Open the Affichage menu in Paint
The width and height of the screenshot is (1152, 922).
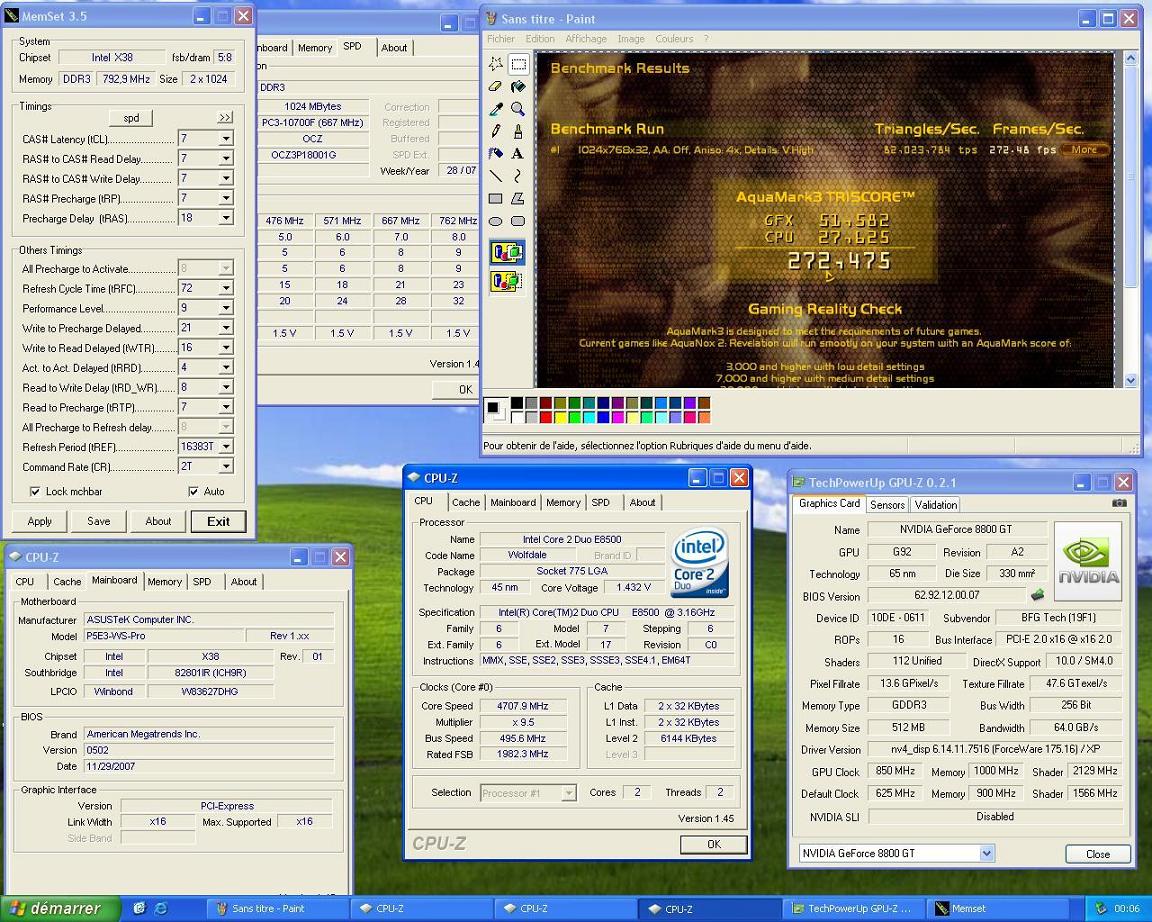point(586,39)
